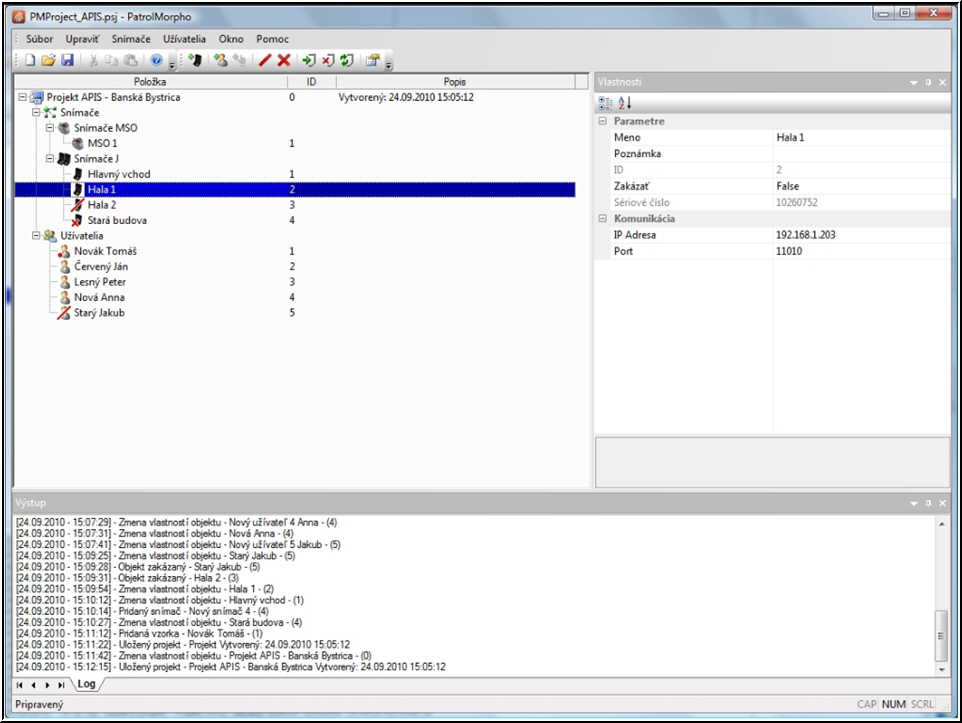The width and height of the screenshot is (962, 723).
Task: Collapse the Užívatelia tree node
Action: click(36, 236)
